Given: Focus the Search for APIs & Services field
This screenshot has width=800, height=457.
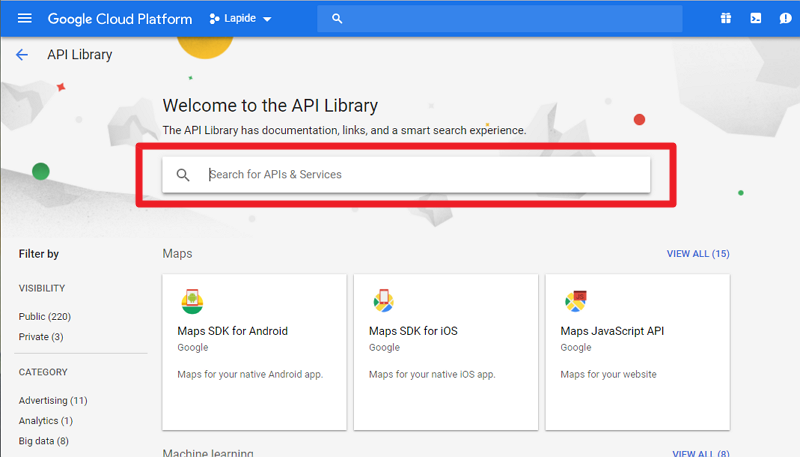Looking at the screenshot, I should click(406, 175).
